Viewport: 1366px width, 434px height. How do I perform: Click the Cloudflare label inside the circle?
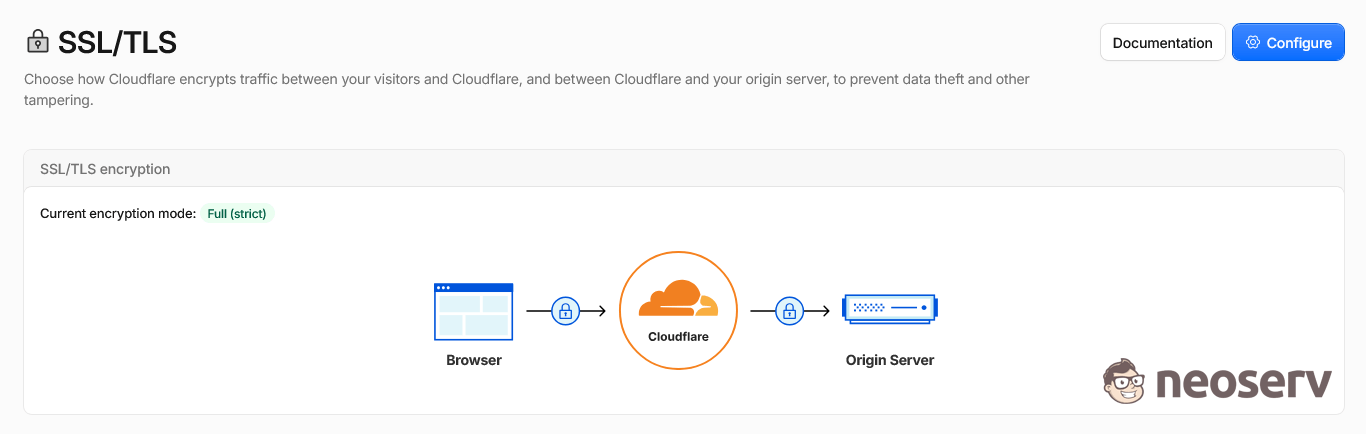pyautogui.click(x=678, y=337)
